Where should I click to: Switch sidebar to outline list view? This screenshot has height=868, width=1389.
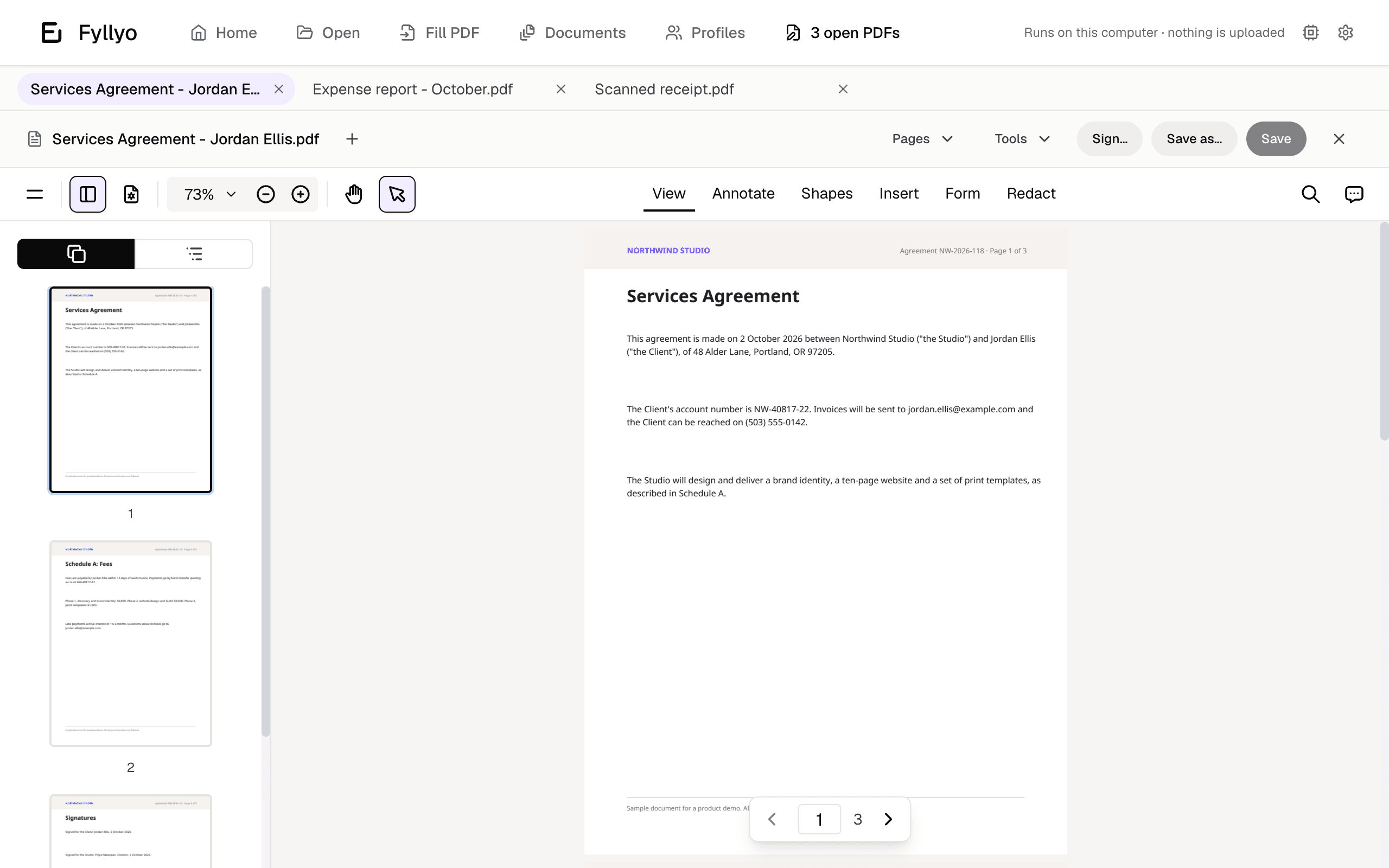[194, 254]
